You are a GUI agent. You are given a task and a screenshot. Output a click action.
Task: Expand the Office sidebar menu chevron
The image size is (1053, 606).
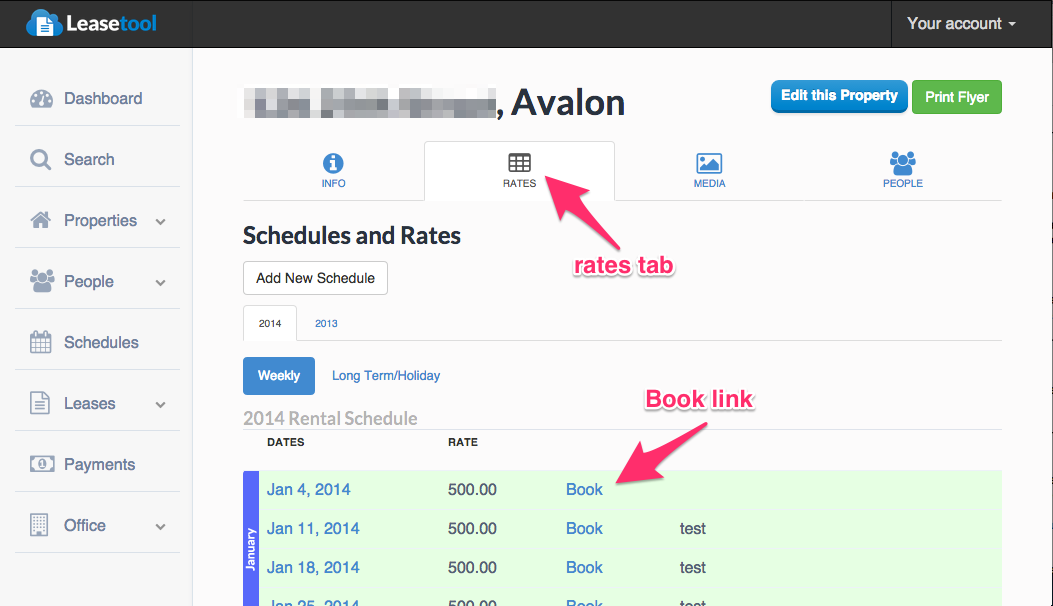click(x=160, y=527)
